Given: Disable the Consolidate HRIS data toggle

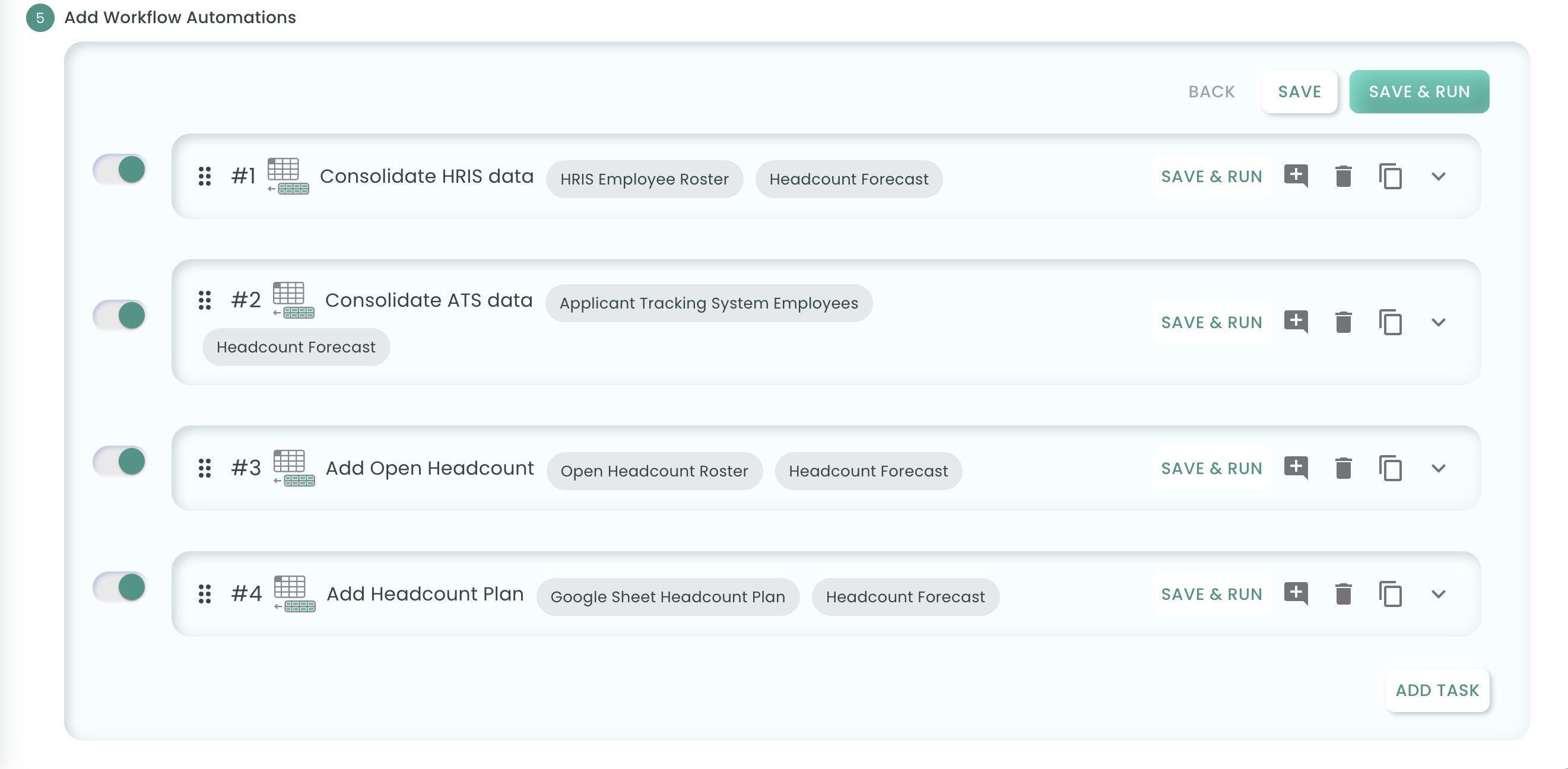Looking at the screenshot, I should [120, 169].
